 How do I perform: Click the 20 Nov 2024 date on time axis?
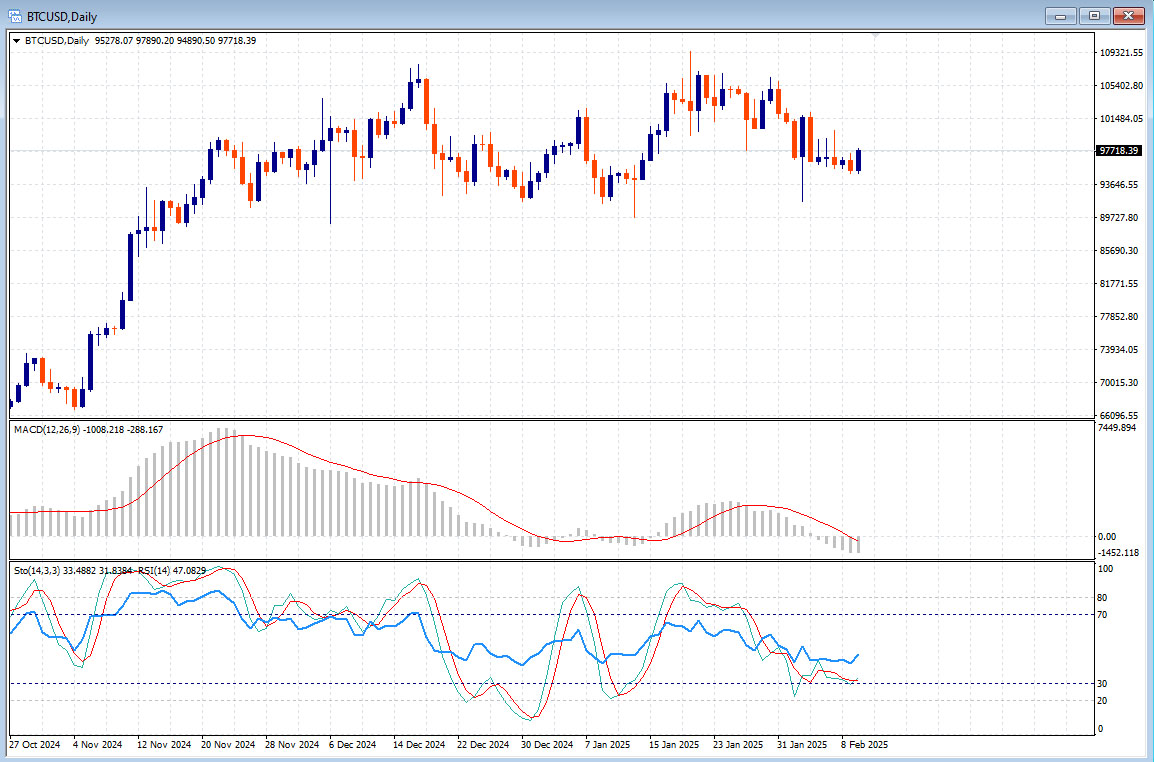[228, 745]
